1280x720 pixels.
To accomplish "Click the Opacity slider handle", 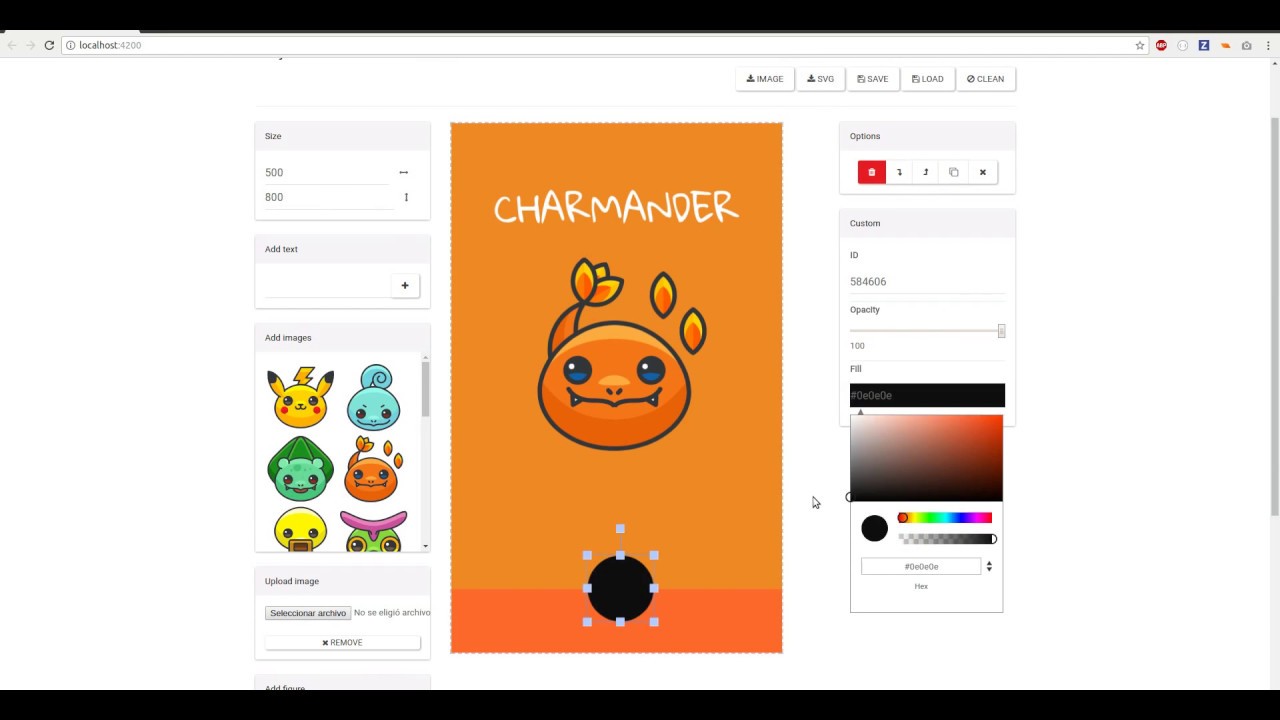I will tap(1001, 331).
